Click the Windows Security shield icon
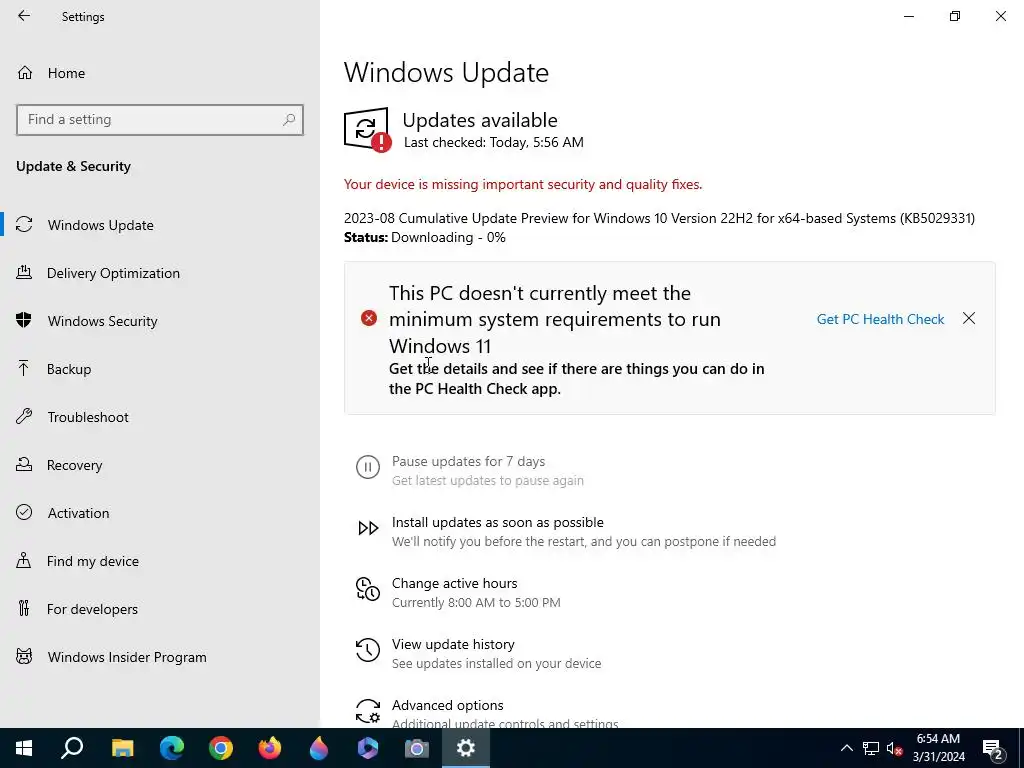Viewport: 1024px width, 768px height. [24, 320]
